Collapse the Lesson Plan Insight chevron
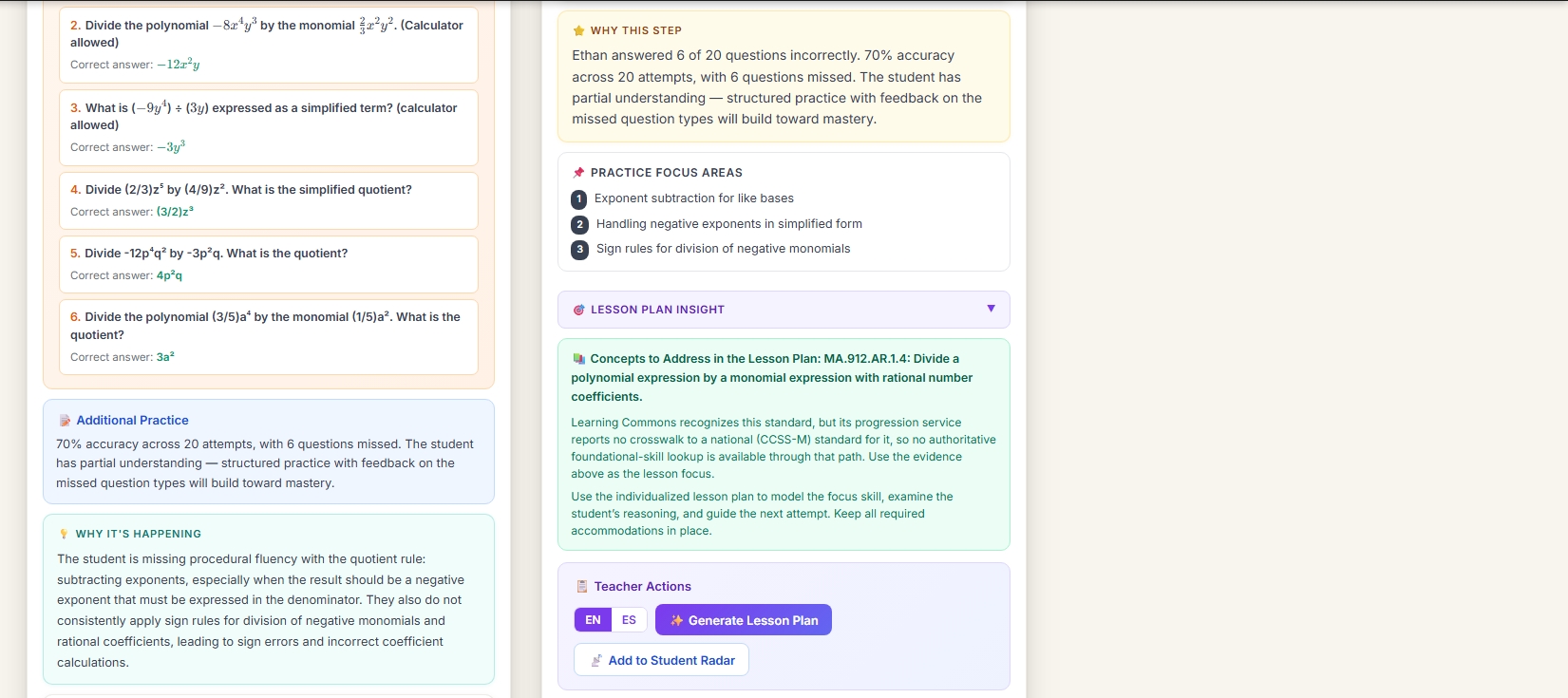Viewport: 1568px width, 698px height. 991,309
